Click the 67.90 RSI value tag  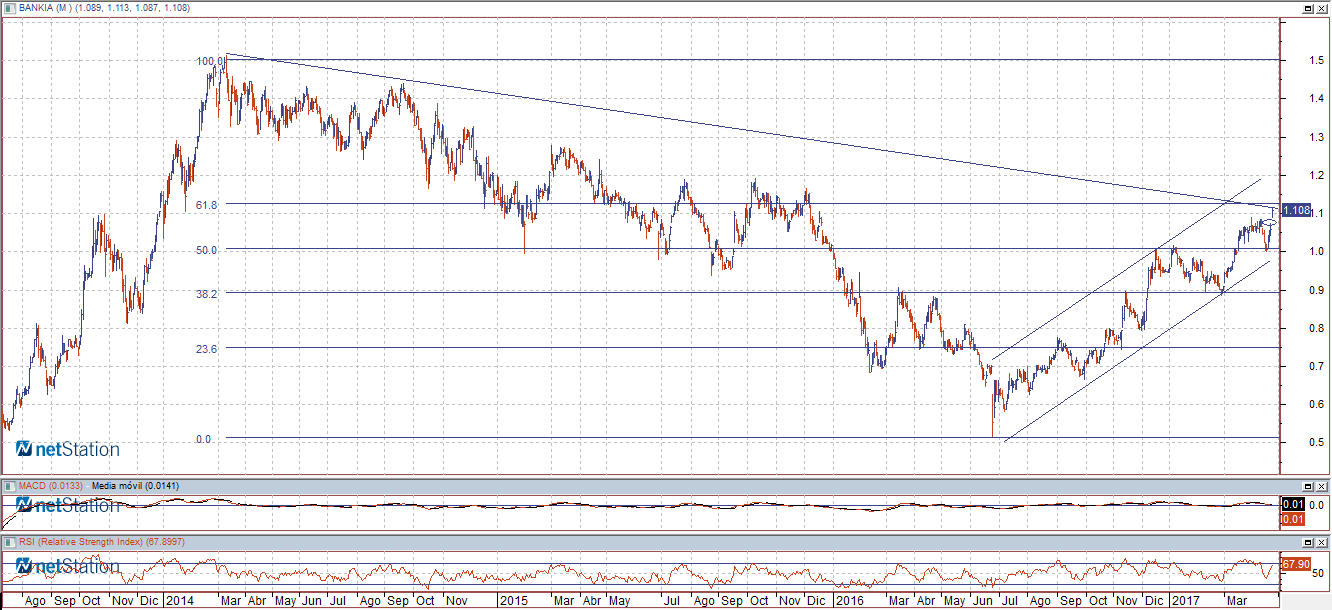pos(1296,565)
